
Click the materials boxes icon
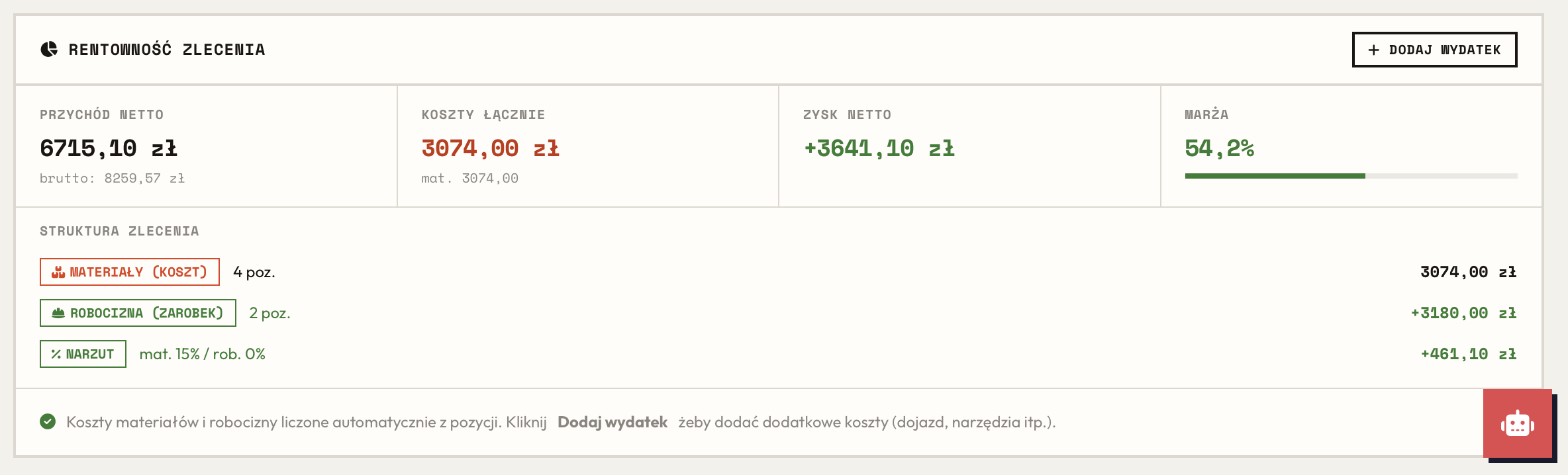click(x=58, y=273)
